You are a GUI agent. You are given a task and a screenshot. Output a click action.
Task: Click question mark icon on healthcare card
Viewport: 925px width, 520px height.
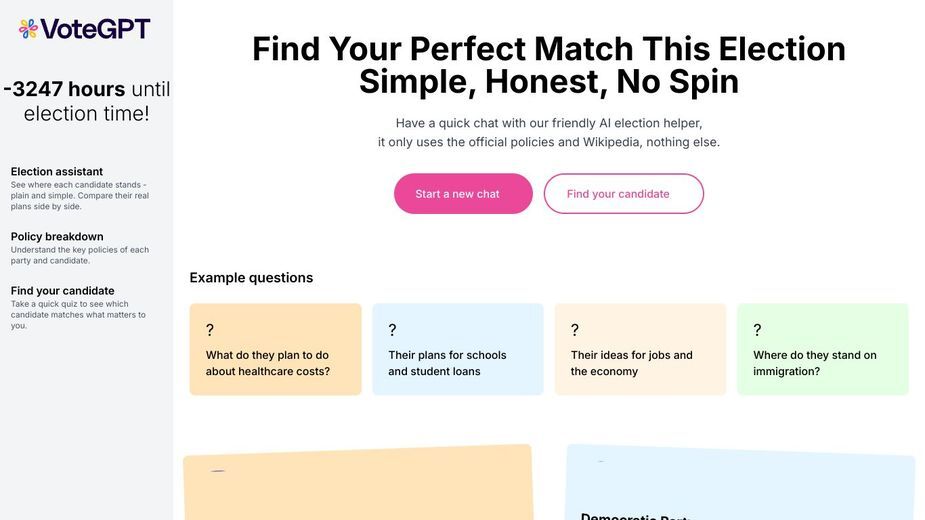[x=209, y=330]
